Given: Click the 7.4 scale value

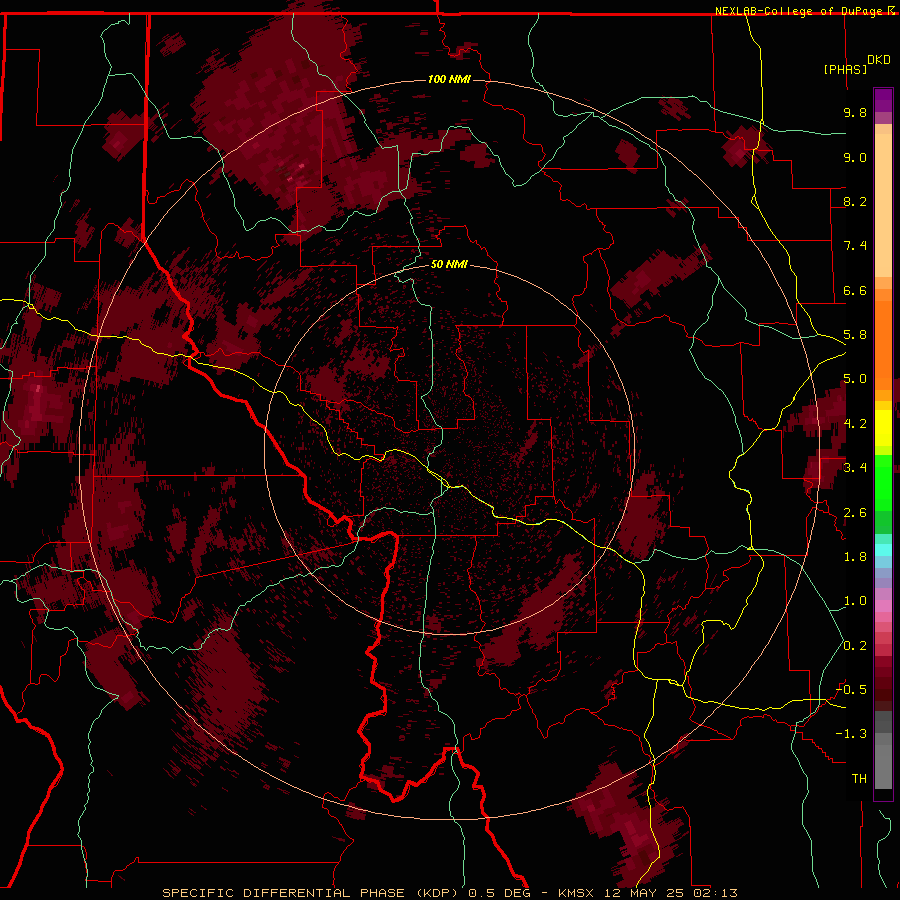Looking at the screenshot, I should (855, 246).
